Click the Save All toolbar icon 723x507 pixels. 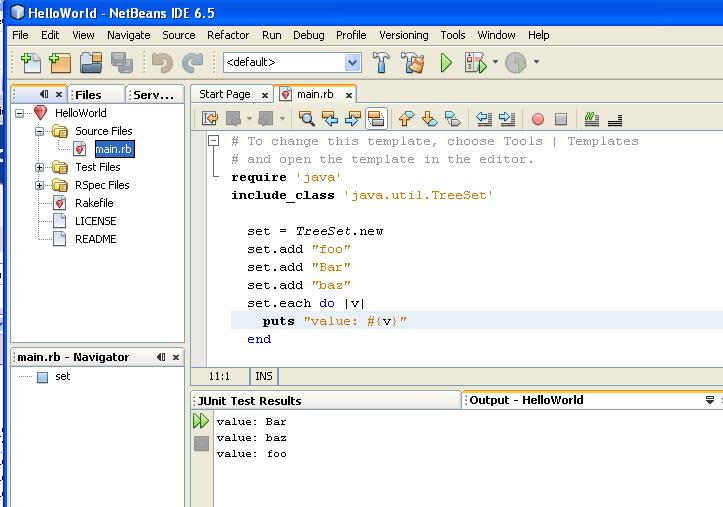[122, 63]
